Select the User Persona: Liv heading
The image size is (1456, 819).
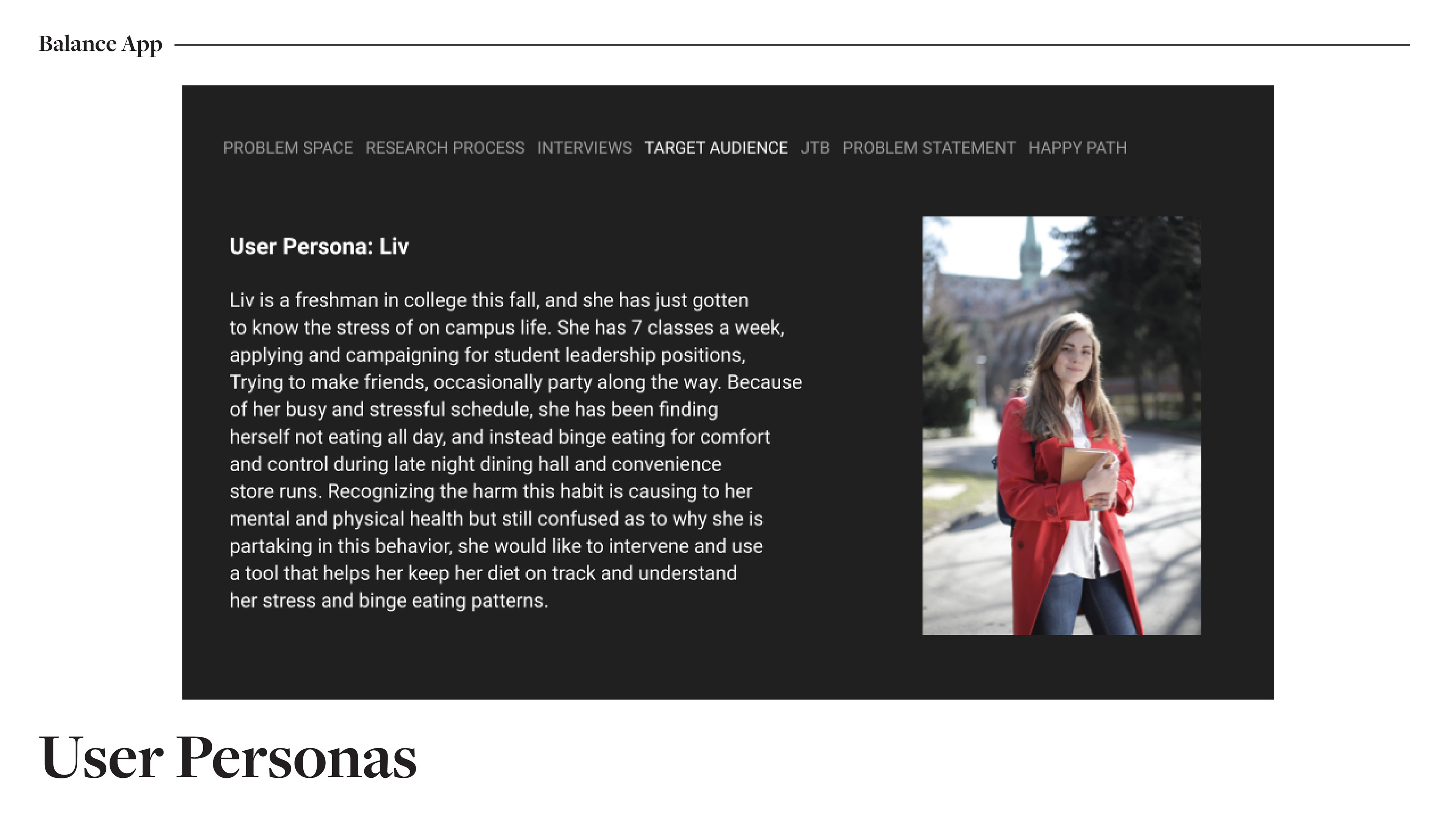point(319,247)
